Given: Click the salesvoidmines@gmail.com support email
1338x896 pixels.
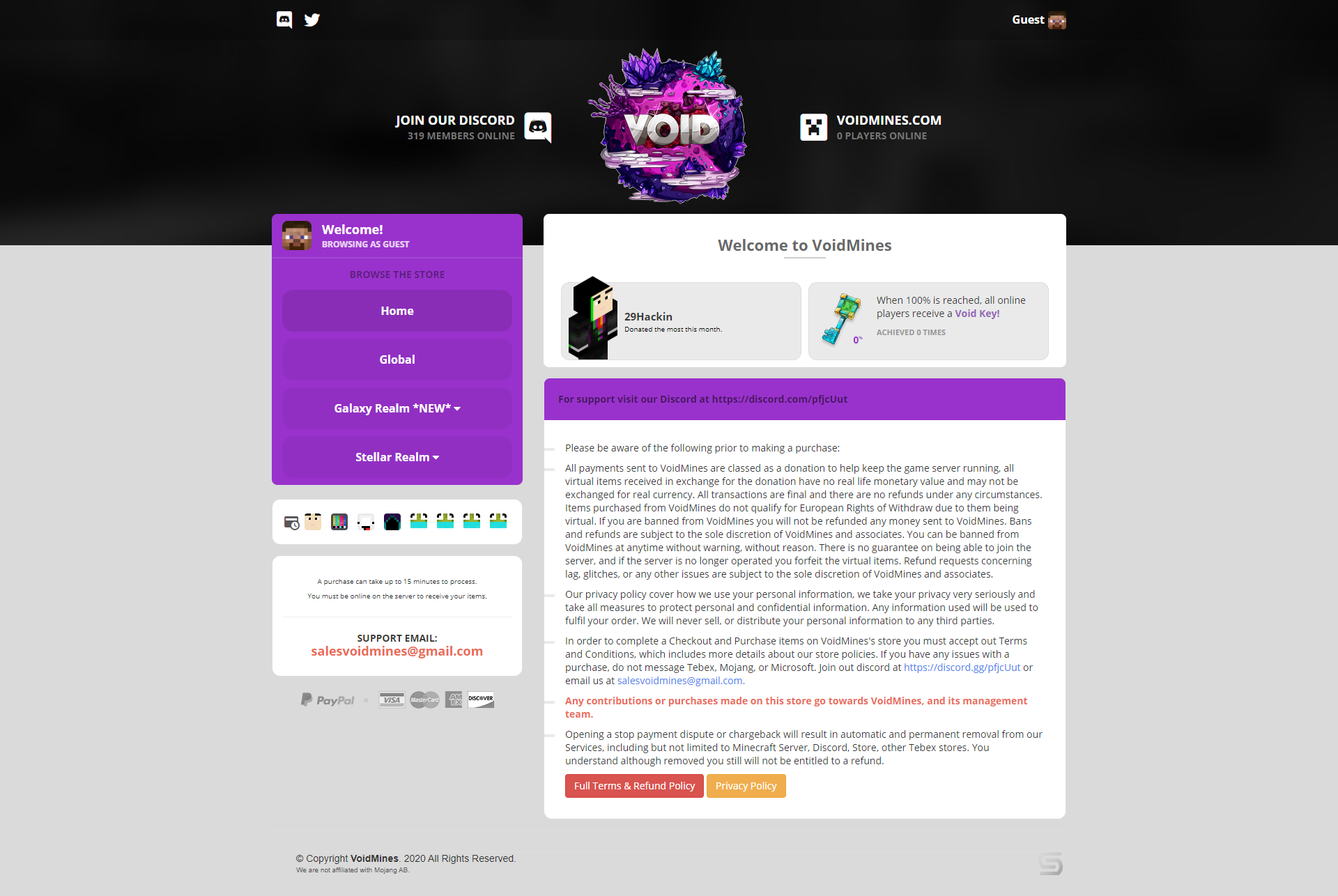Looking at the screenshot, I should (x=397, y=651).
